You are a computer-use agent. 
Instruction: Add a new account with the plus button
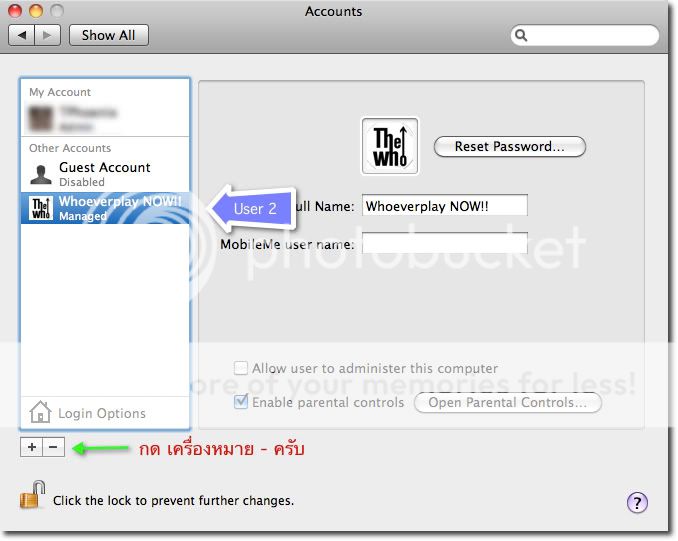32,447
